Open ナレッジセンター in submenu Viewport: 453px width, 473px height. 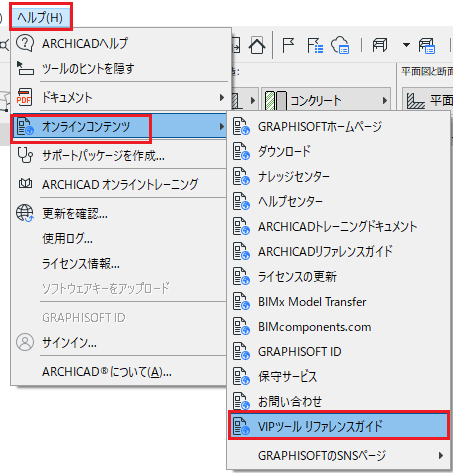click(338, 176)
